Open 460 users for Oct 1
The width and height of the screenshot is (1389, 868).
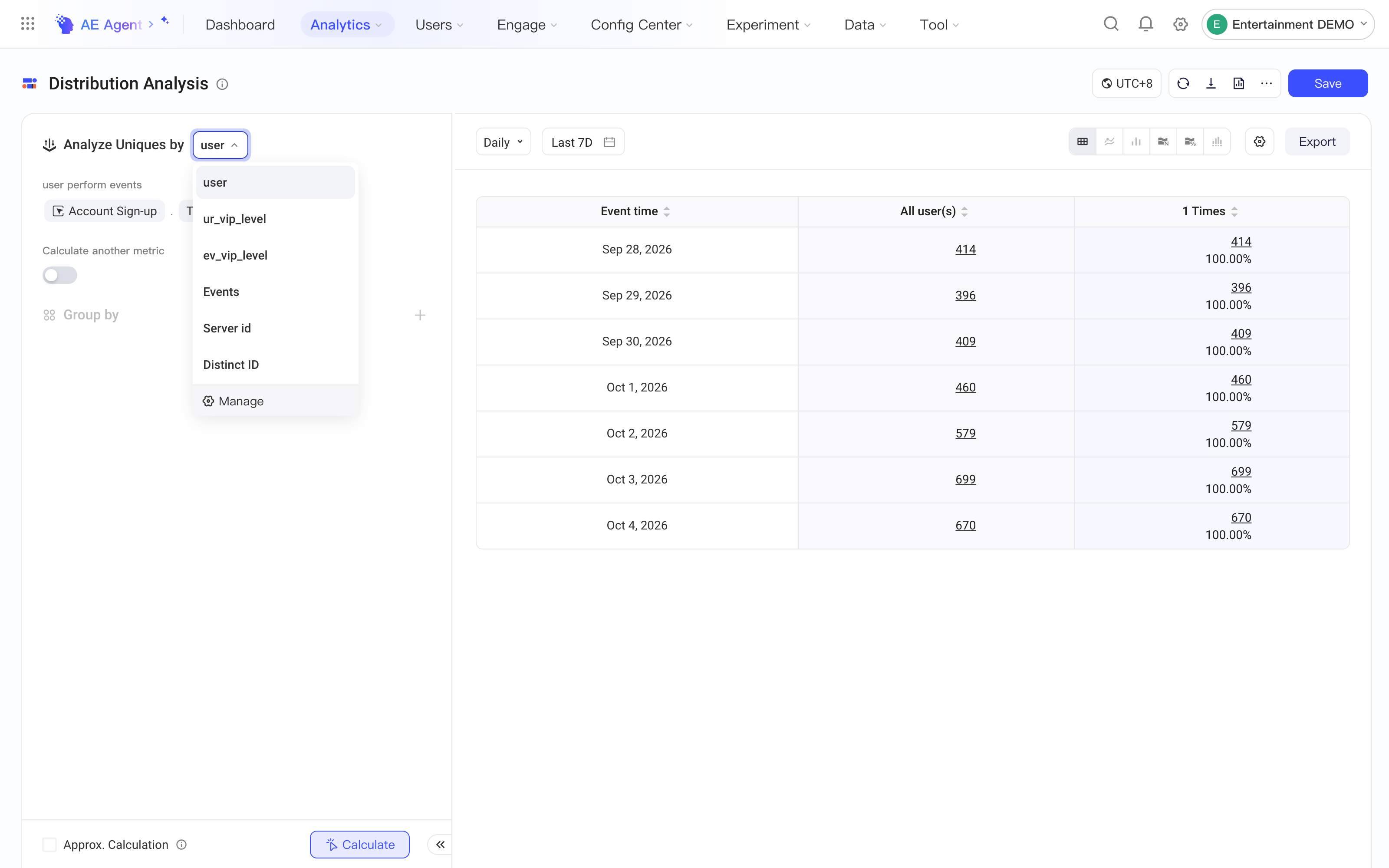click(965, 388)
